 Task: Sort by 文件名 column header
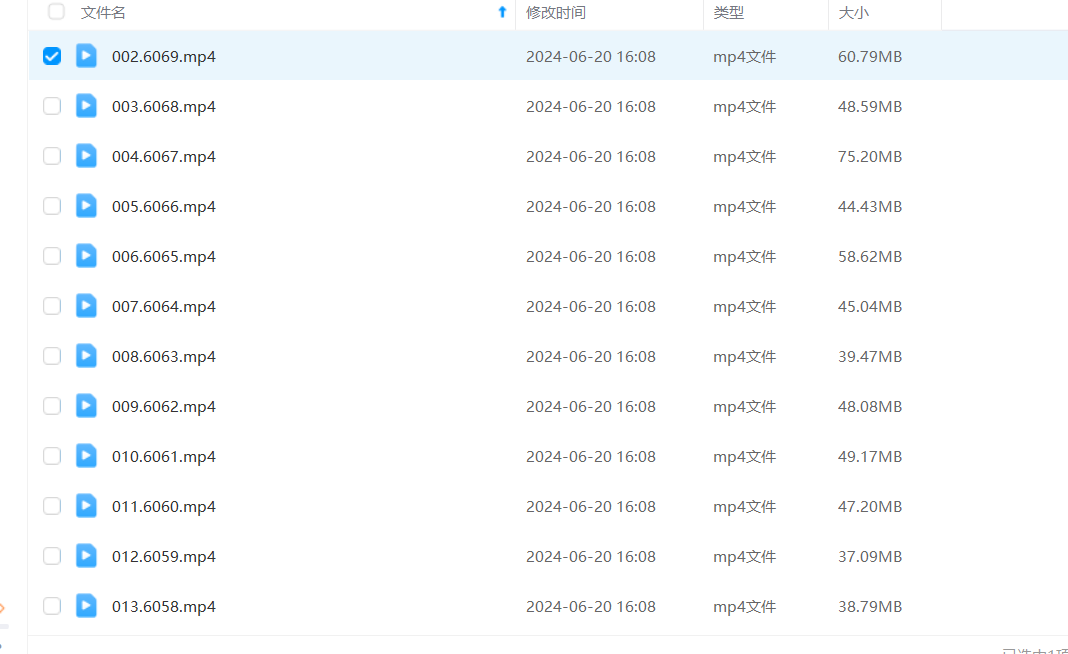click(x=103, y=13)
